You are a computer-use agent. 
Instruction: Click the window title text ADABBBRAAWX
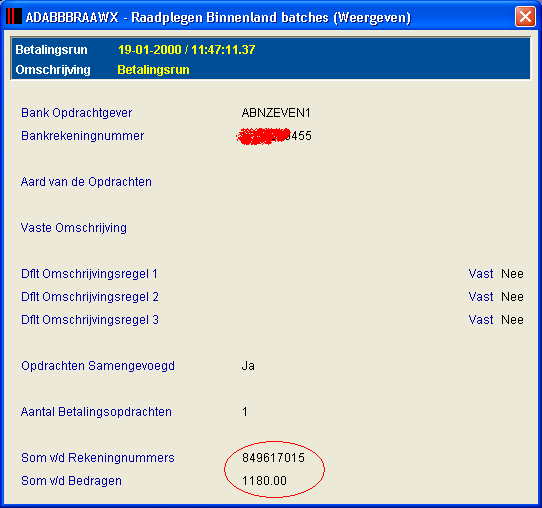pos(72,17)
